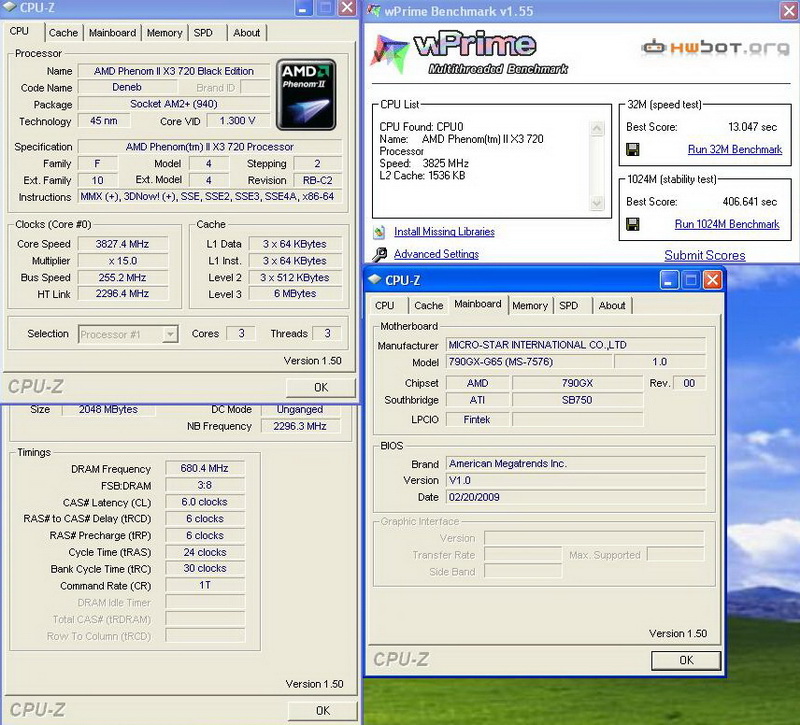Click the Name field AMD Phenom II X3 720 Black Edition
This screenshot has height=725, width=800.
[173, 71]
